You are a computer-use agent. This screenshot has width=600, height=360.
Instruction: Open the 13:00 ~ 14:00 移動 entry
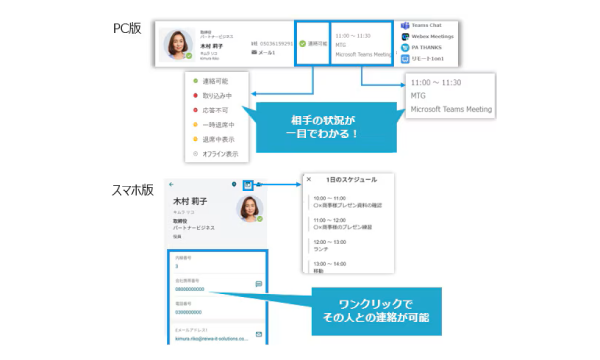tap(330, 267)
